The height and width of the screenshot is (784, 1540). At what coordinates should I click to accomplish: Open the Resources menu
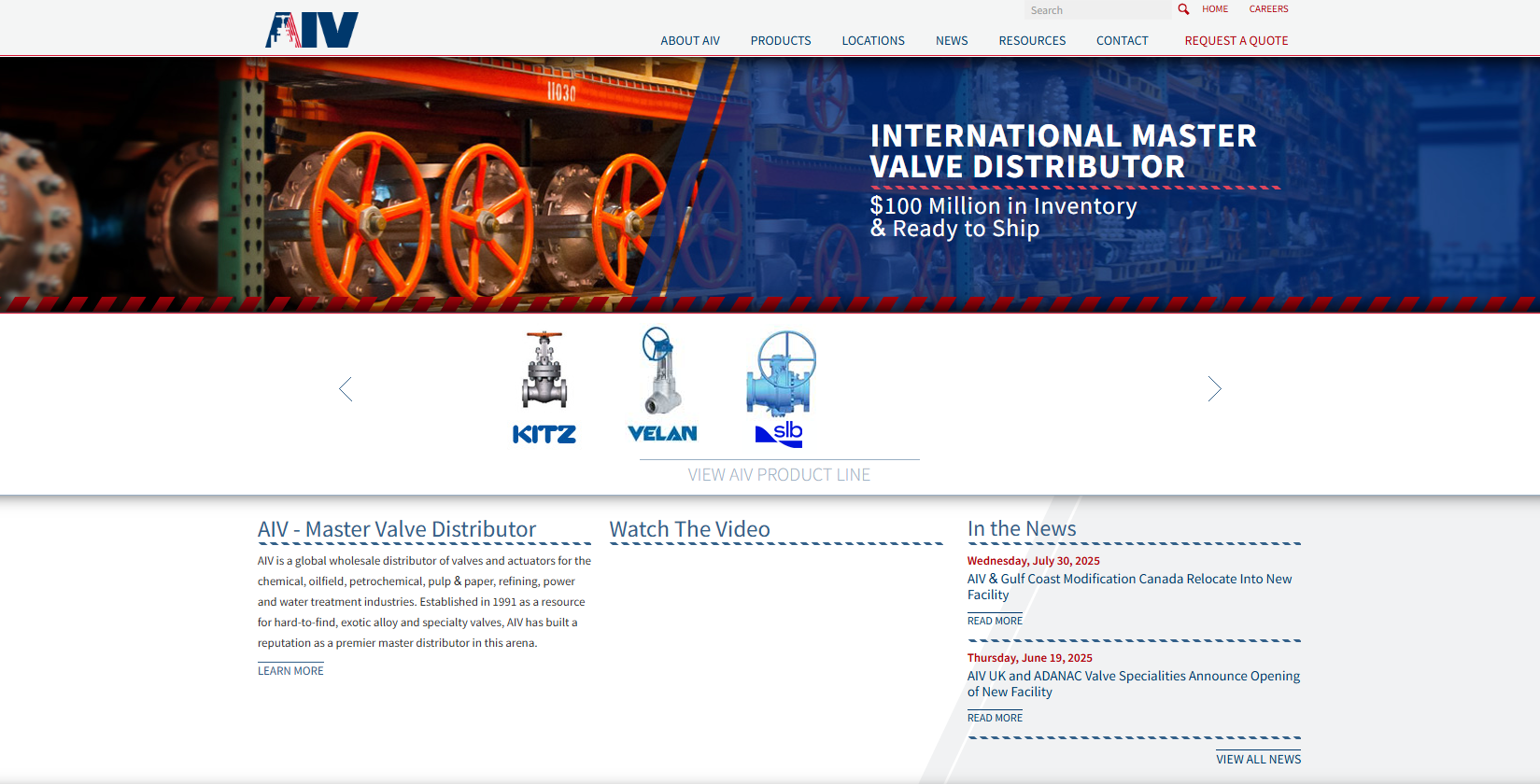click(x=1032, y=41)
